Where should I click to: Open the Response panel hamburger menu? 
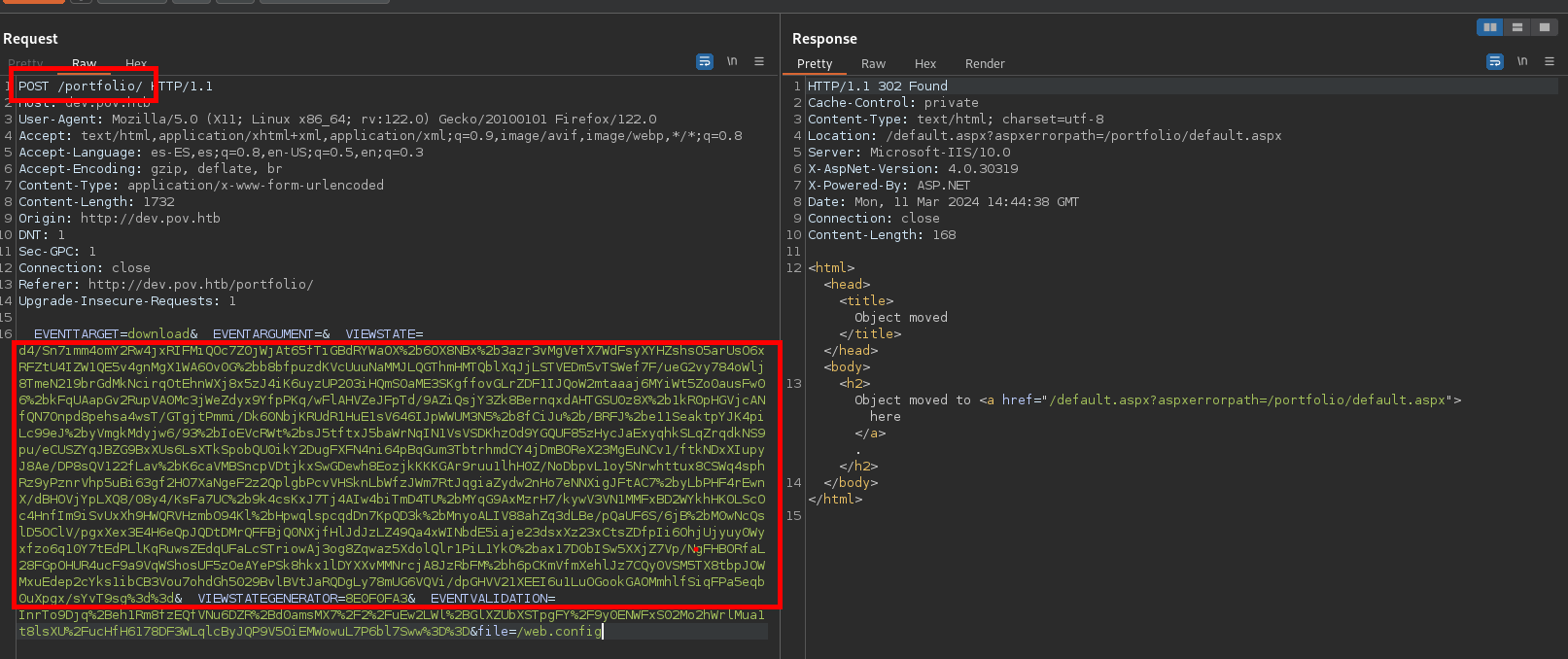point(1550,61)
